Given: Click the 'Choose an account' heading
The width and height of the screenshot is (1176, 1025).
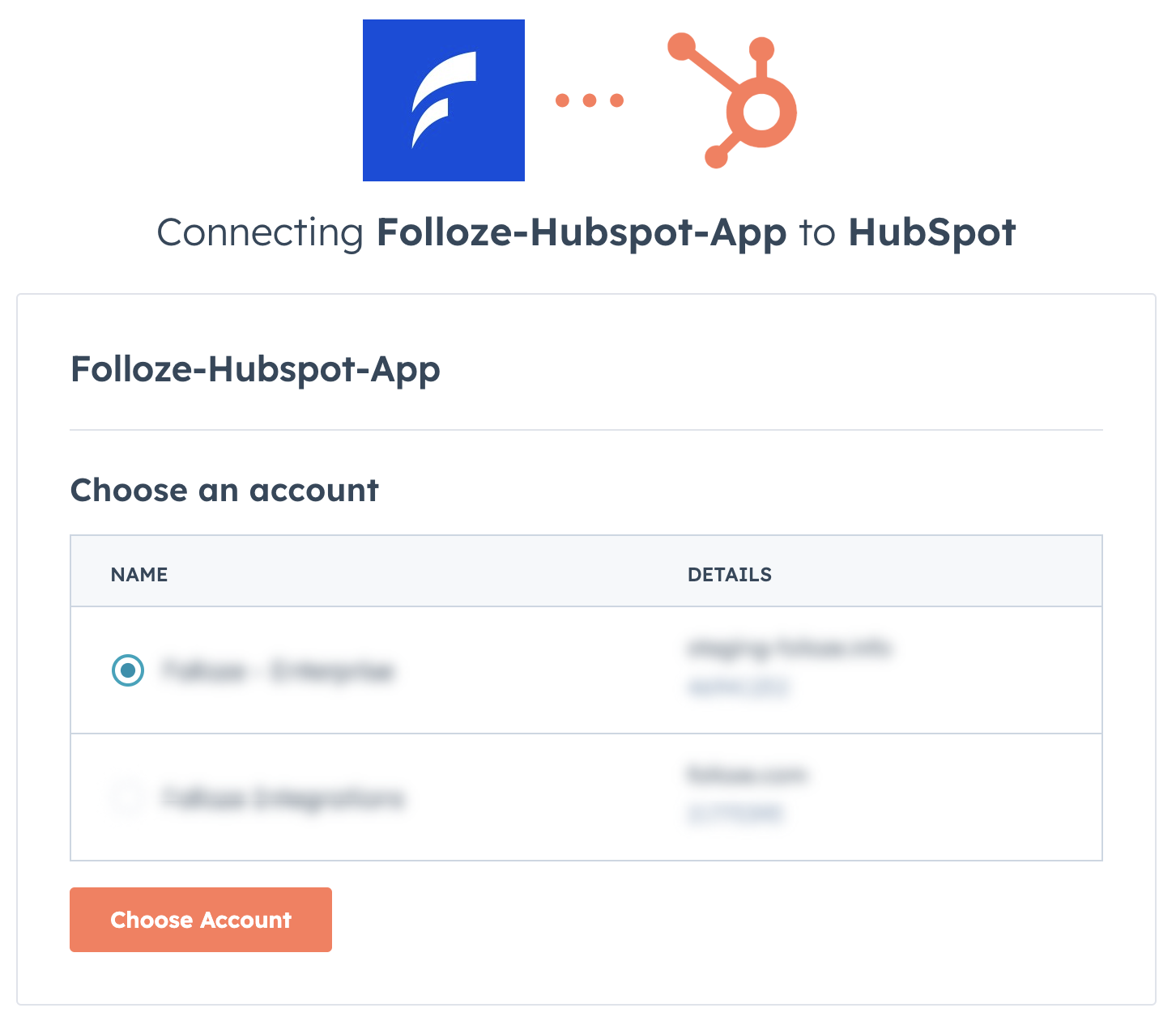Looking at the screenshot, I should [224, 491].
